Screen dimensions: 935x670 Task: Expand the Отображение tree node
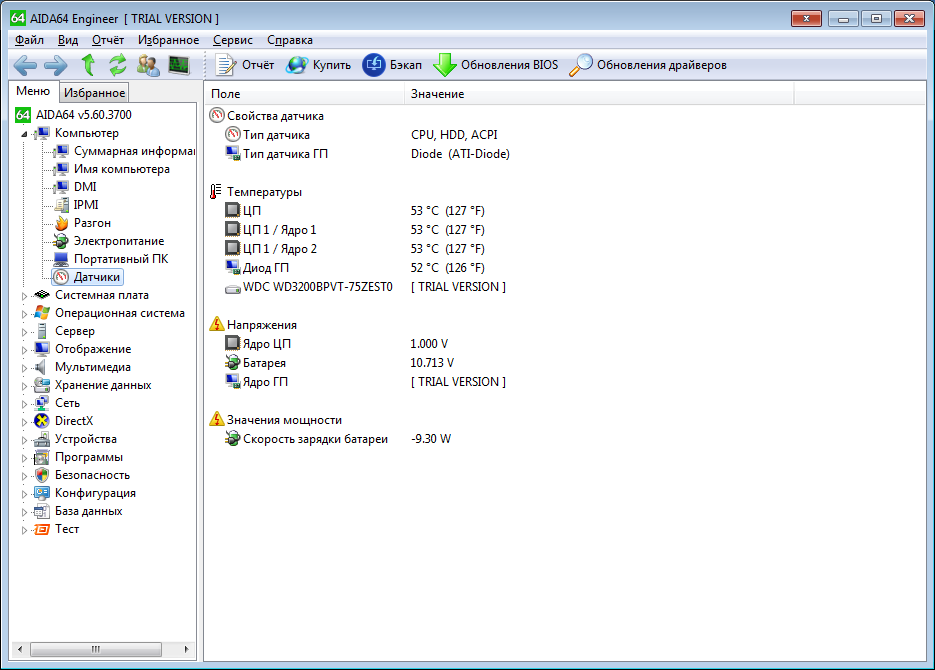point(24,350)
